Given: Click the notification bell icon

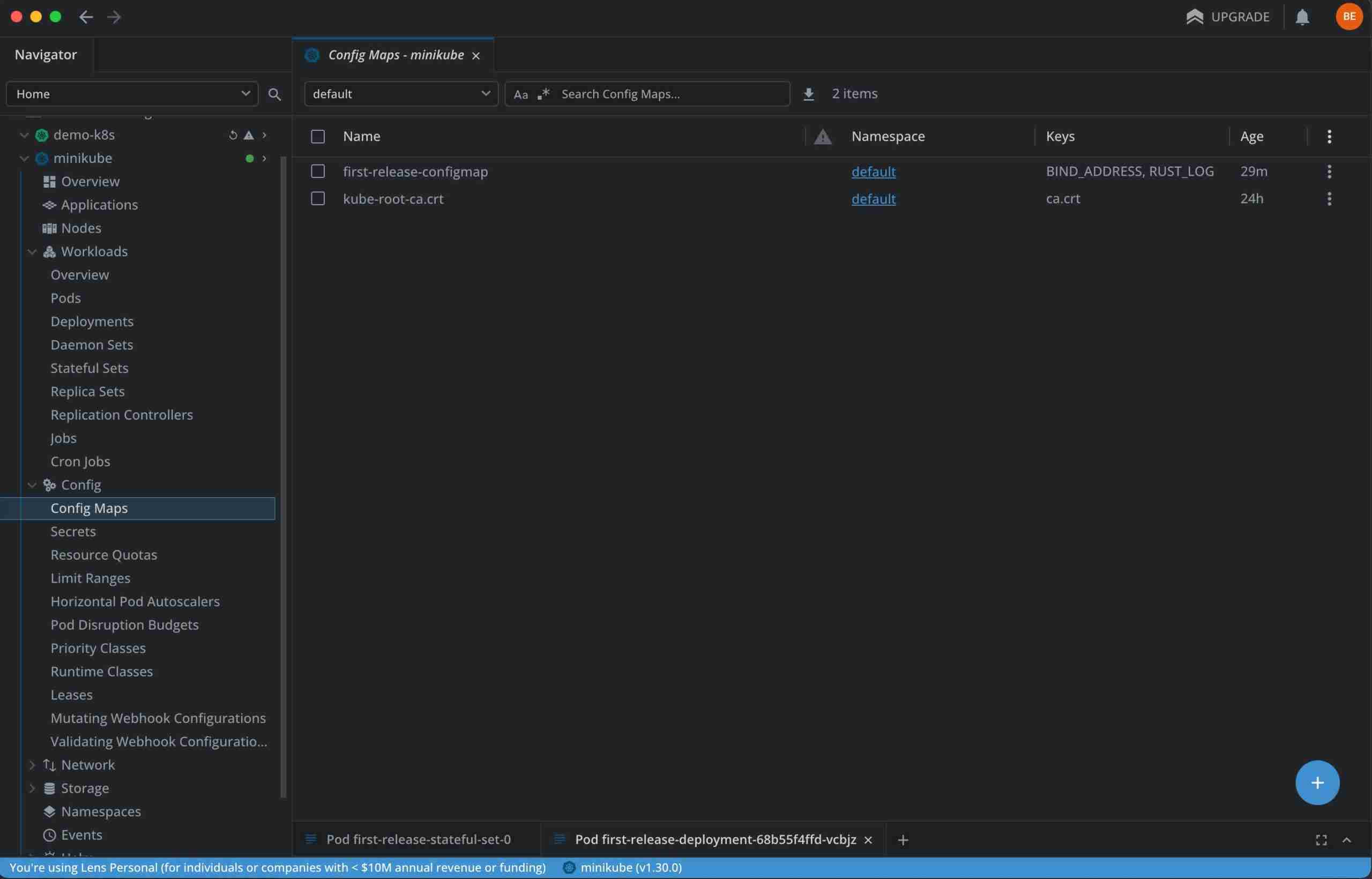Looking at the screenshot, I should click(x=1302, y=17).
